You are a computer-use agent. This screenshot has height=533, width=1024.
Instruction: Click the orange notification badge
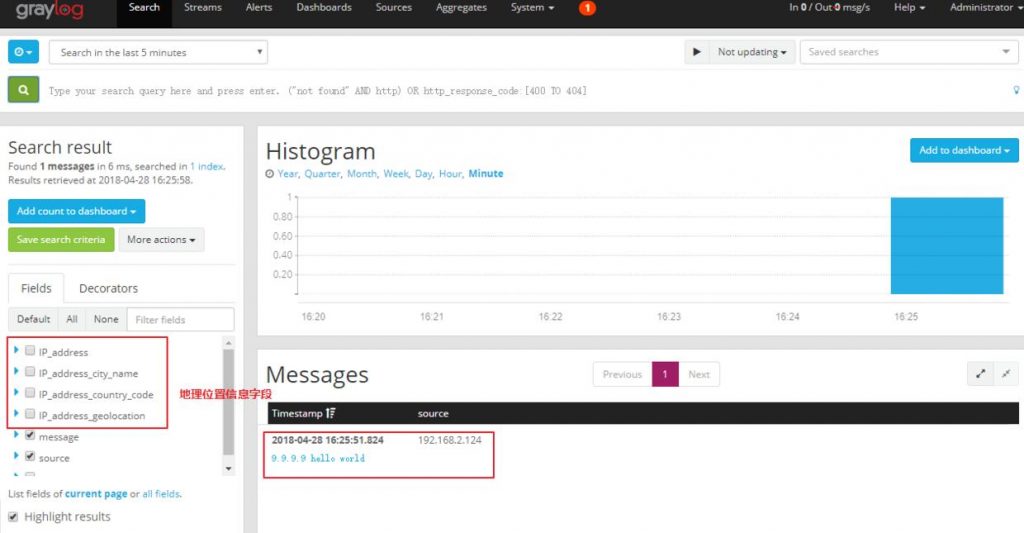click(x=587, y=8)
